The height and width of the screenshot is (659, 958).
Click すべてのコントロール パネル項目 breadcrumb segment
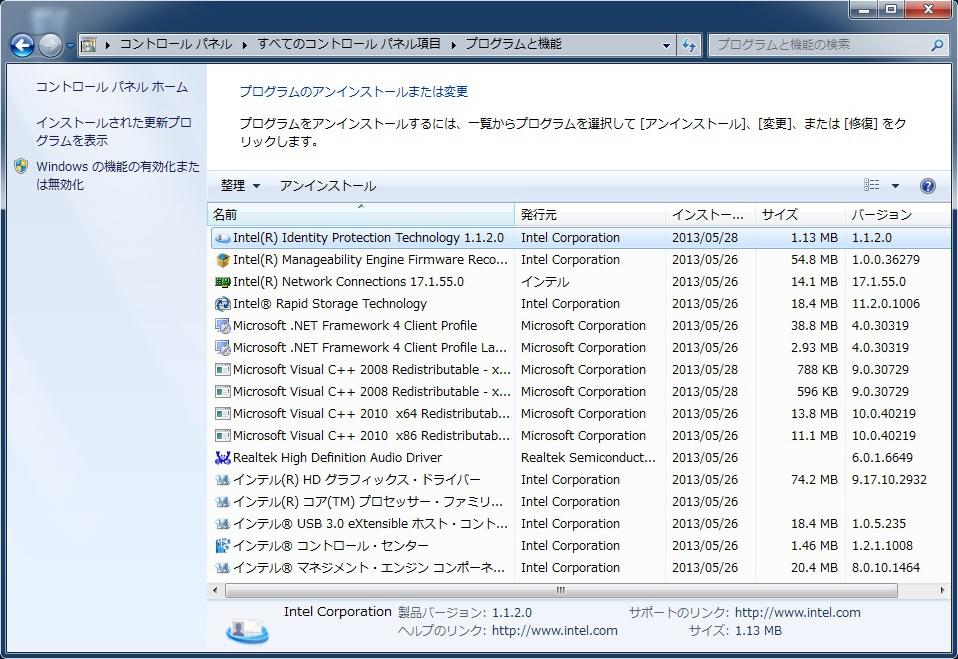click(x=349, y=44)
